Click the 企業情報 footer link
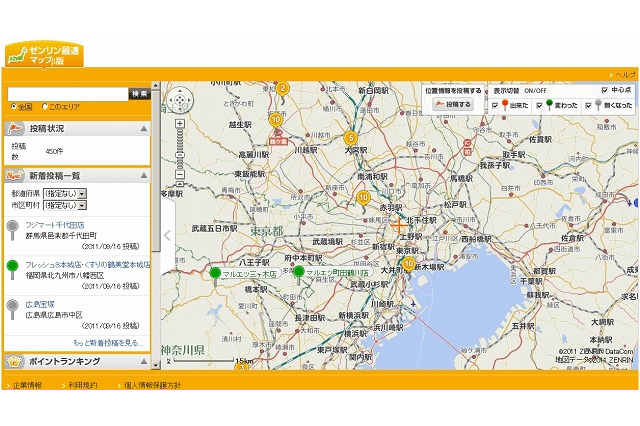The width and height of the screenshot is (640, 426). tap(27, 385)
